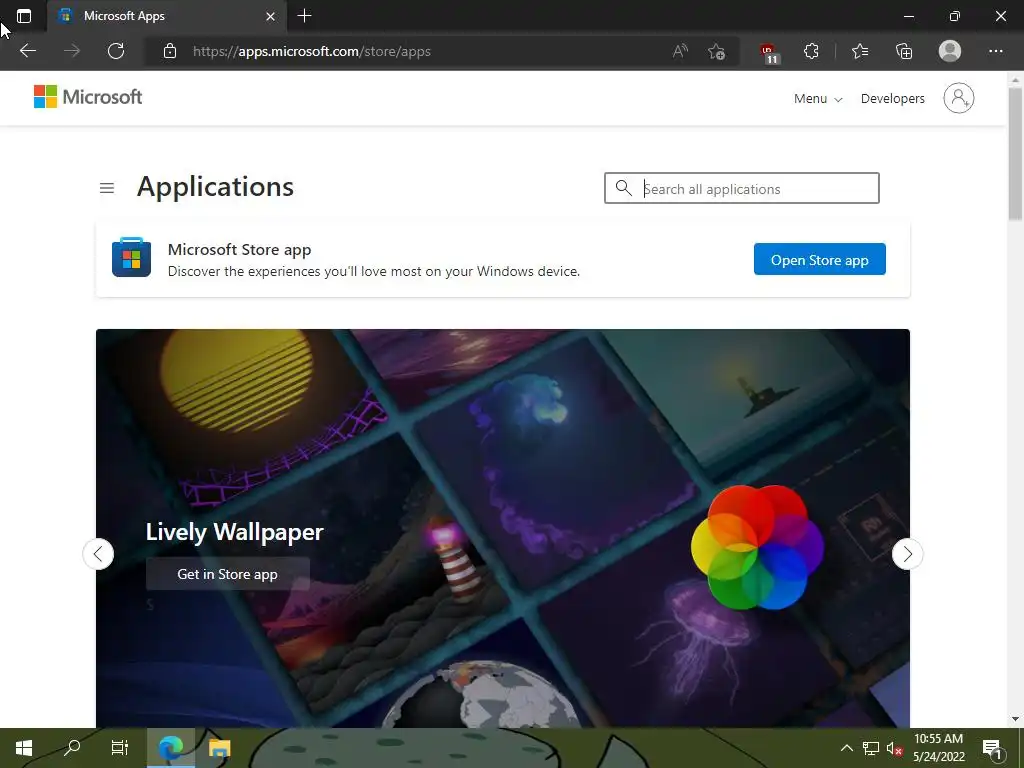Open the Developers link
This screenshot has width=1024, height=768.
click(x=892, y=99)
